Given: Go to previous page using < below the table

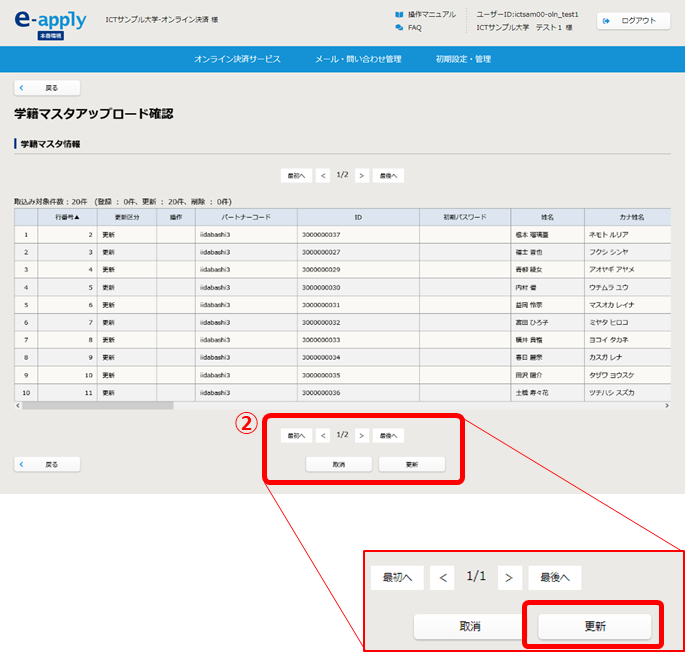Looking at the screenshot, I should (323, 436).
